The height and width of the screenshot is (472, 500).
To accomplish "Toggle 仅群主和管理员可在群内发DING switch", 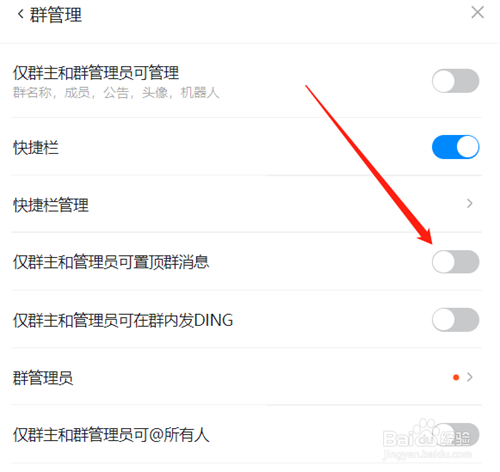I will click(455, 320).
